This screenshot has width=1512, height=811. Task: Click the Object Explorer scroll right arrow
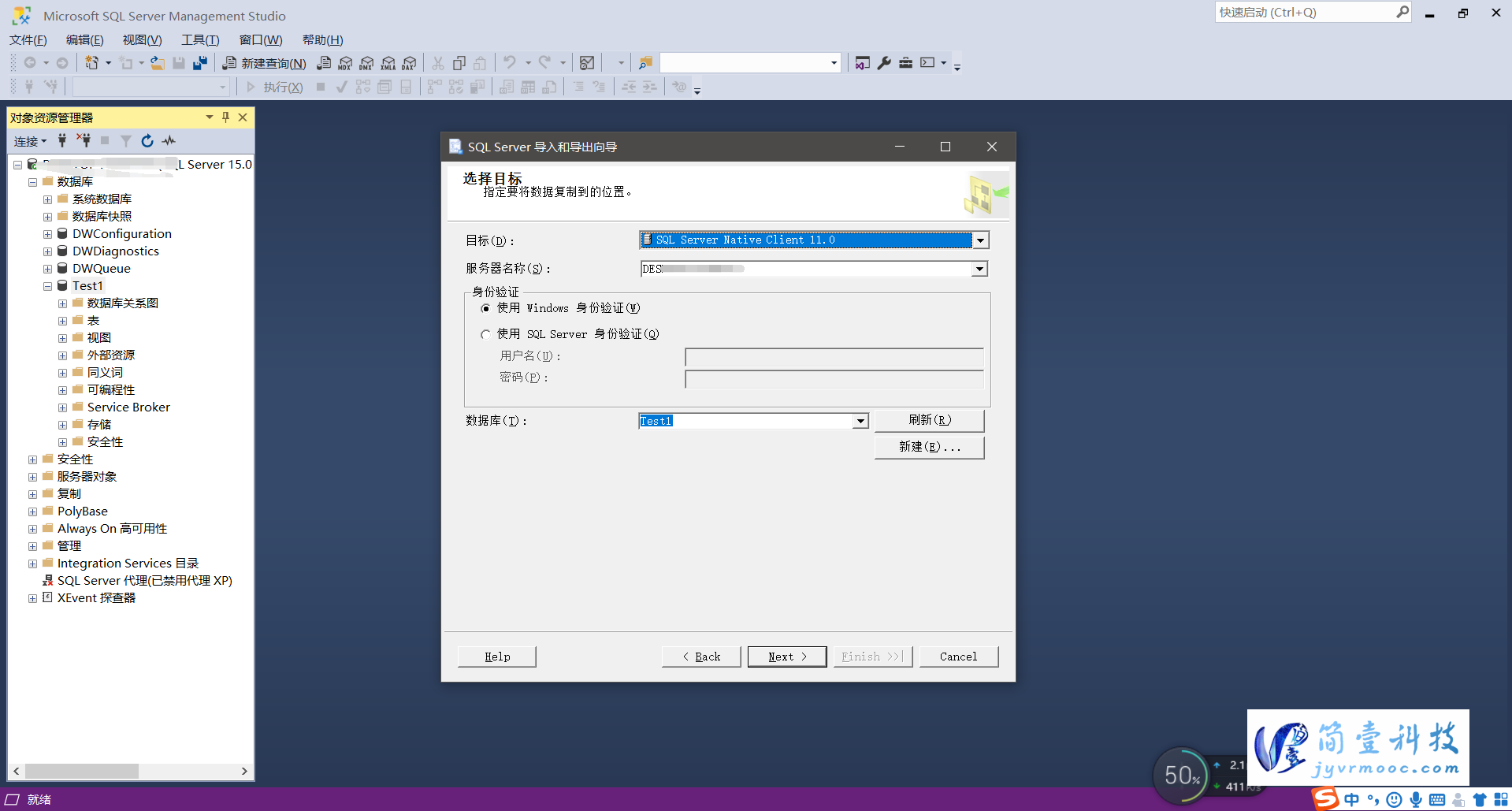point(244,771)
